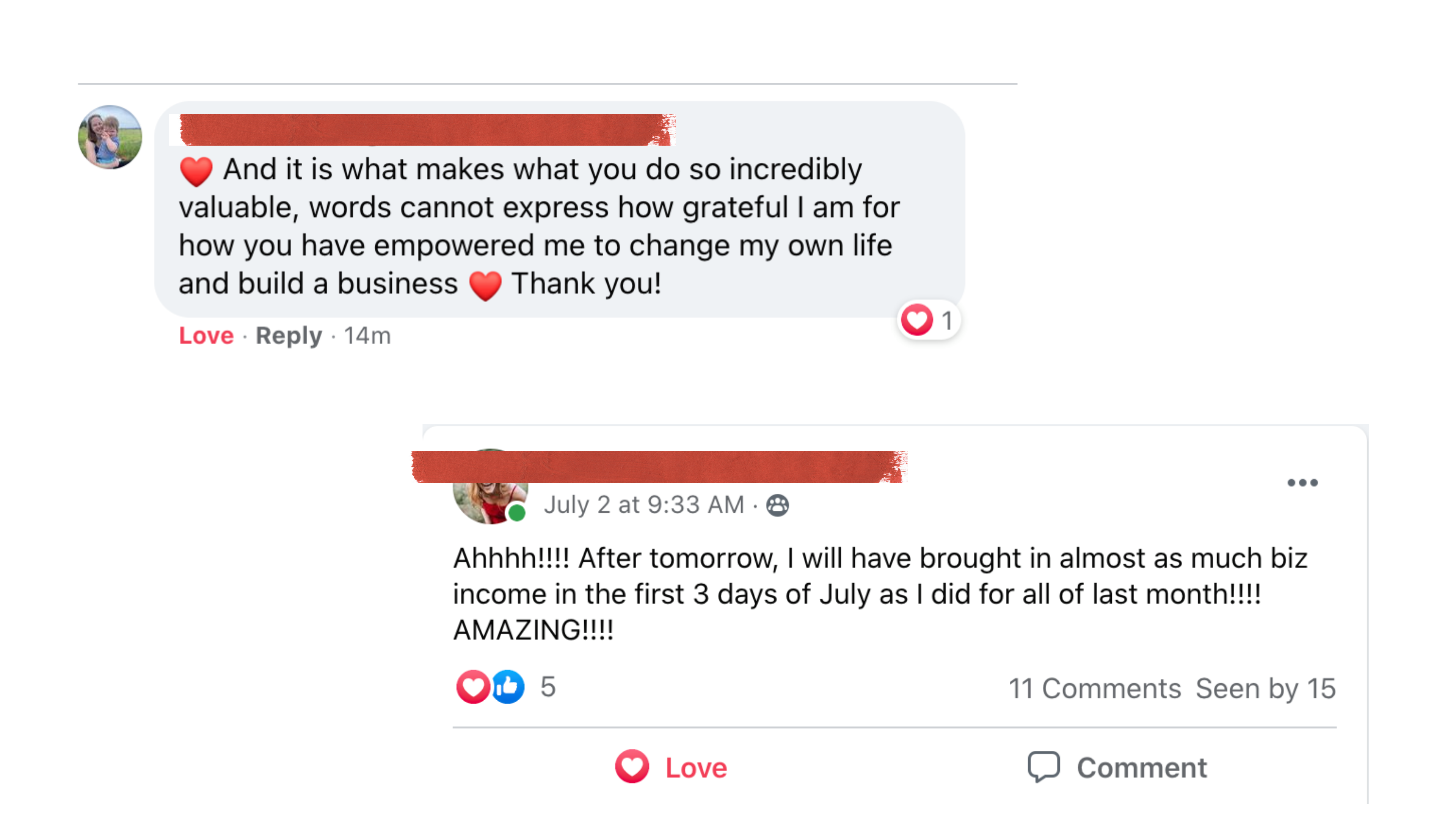Reply to the grateful comment

289,336
